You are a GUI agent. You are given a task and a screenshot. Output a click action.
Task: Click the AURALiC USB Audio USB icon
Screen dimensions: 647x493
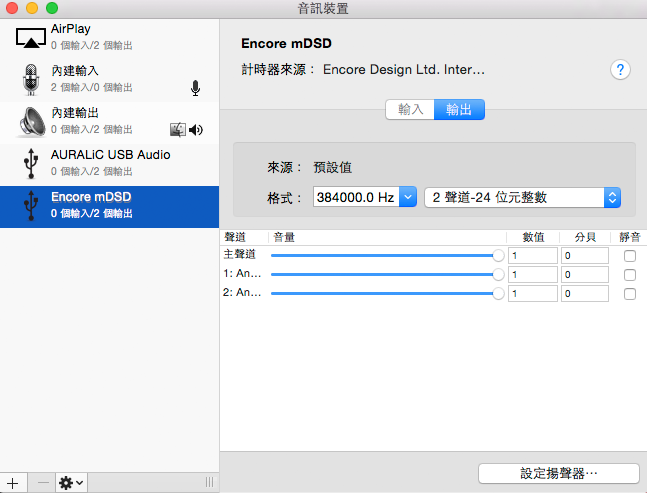pos(31,164)
